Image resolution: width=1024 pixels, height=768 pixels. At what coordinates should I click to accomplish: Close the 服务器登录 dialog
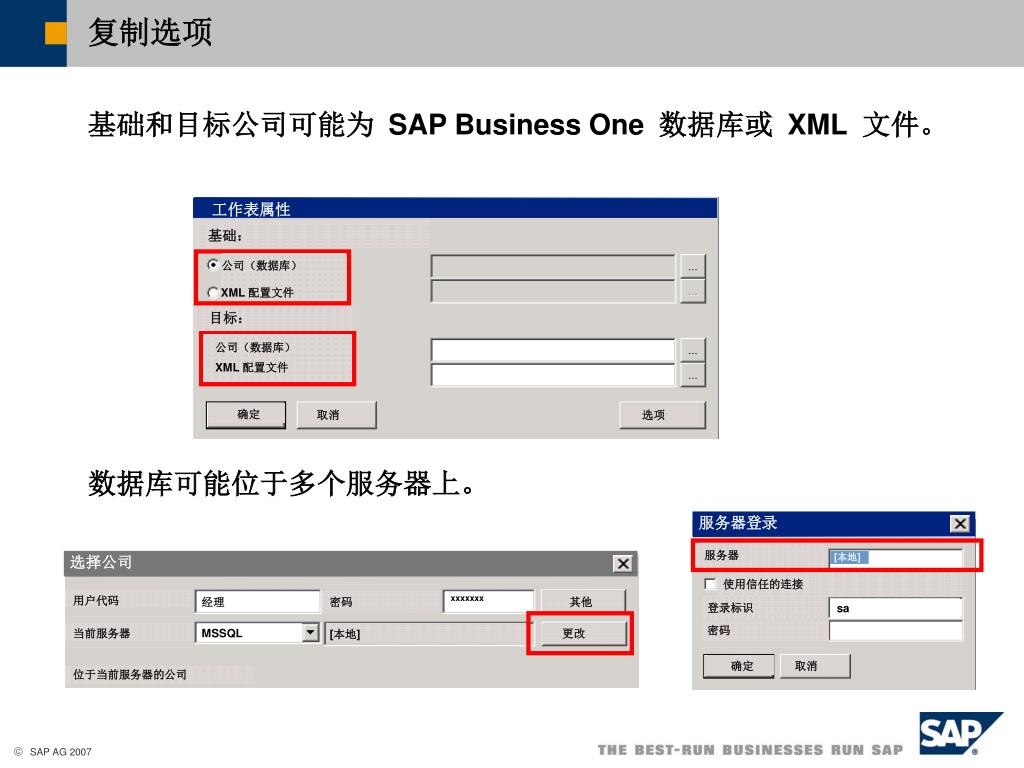[959, 524]
